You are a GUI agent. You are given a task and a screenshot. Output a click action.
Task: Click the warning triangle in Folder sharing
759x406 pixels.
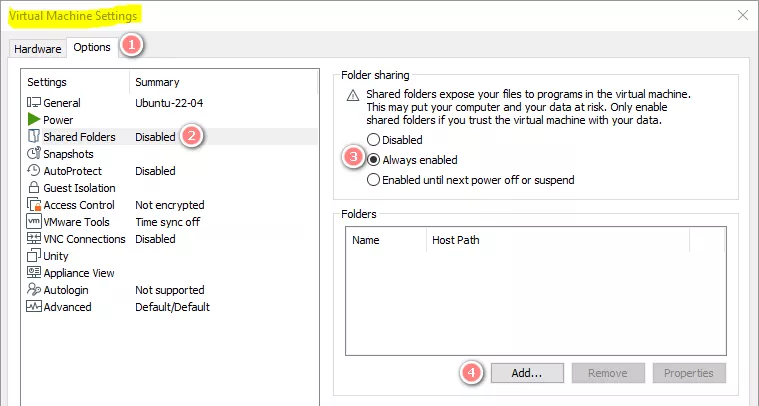click(353, 95)
